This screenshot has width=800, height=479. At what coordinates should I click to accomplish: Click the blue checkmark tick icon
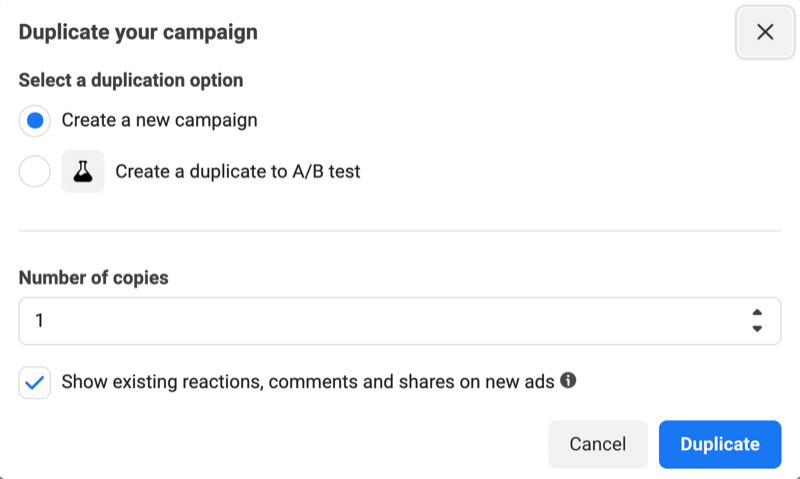coord(35,383)
